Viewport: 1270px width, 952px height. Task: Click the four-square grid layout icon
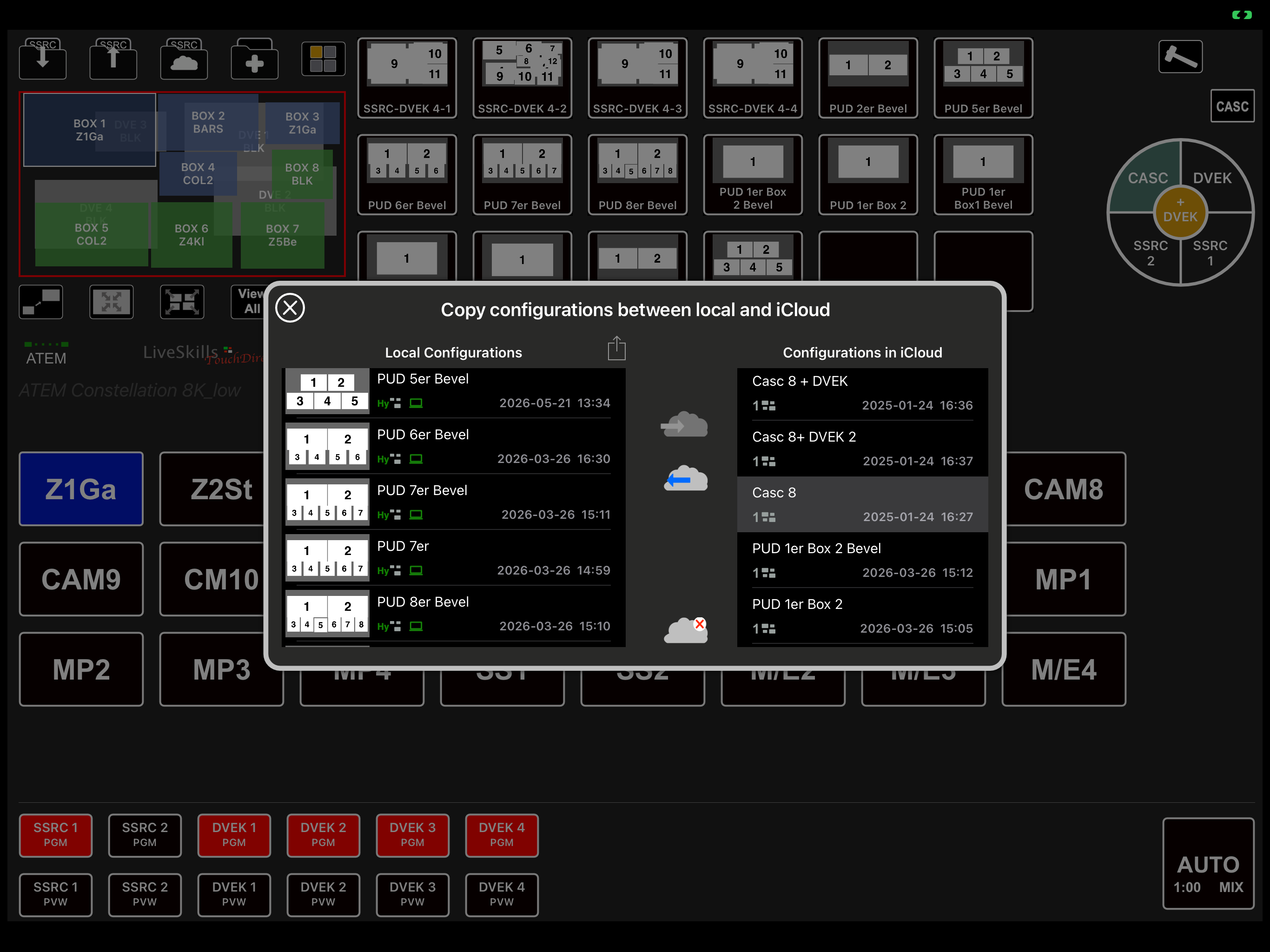click(x=323, y=59)
